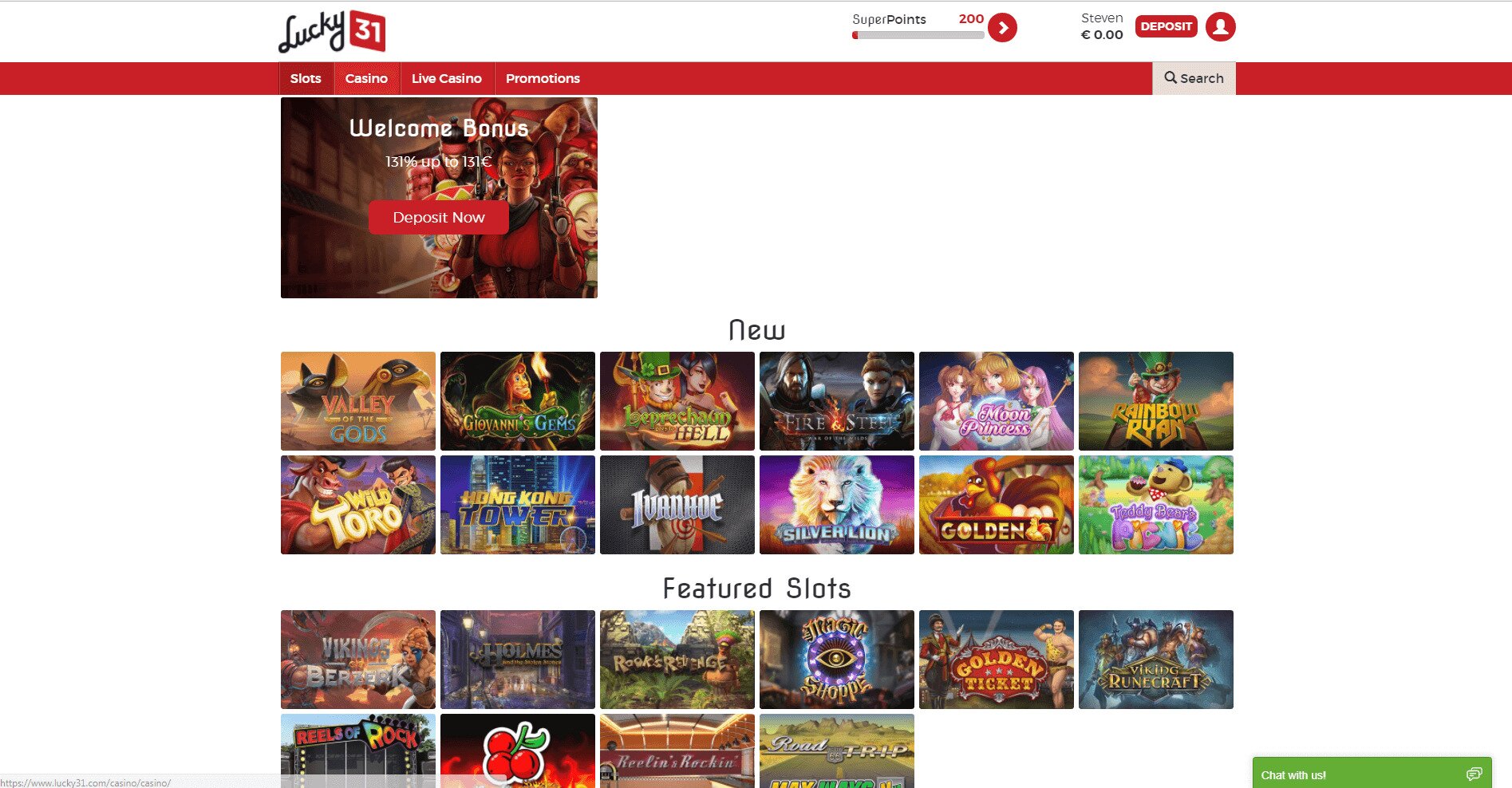Launch the Rainbow Ryan game
Viewport: 1512px width, 788px height.
coord(1156,401)
